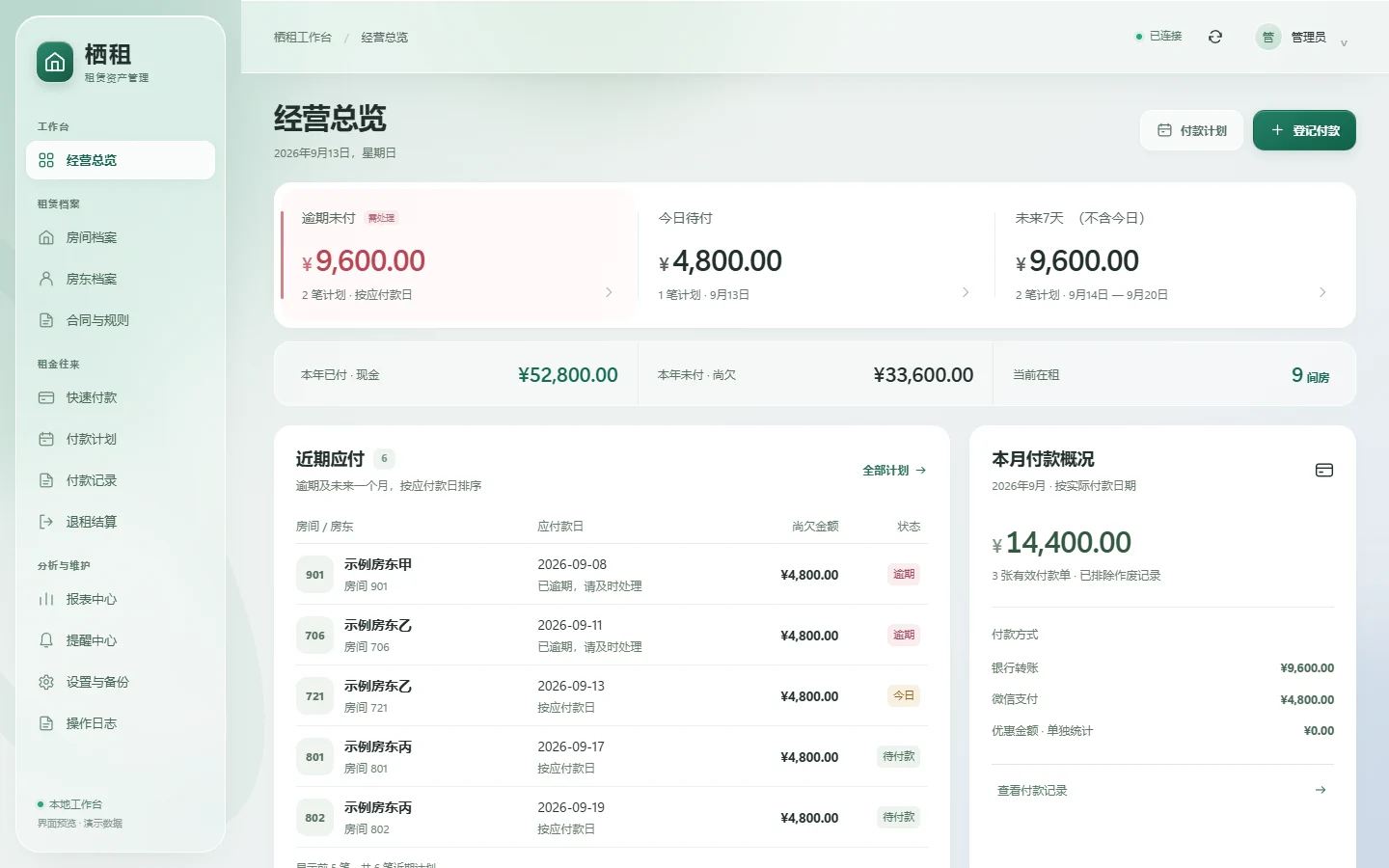Screen dimensions: 1389x868
Task: Click the 登记付款 button
Action: click(x=1304, y=130)
